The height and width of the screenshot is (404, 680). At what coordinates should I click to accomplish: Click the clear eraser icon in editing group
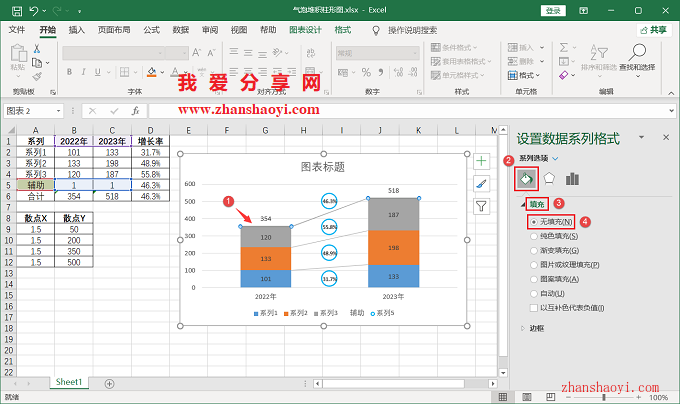[564, 75]
